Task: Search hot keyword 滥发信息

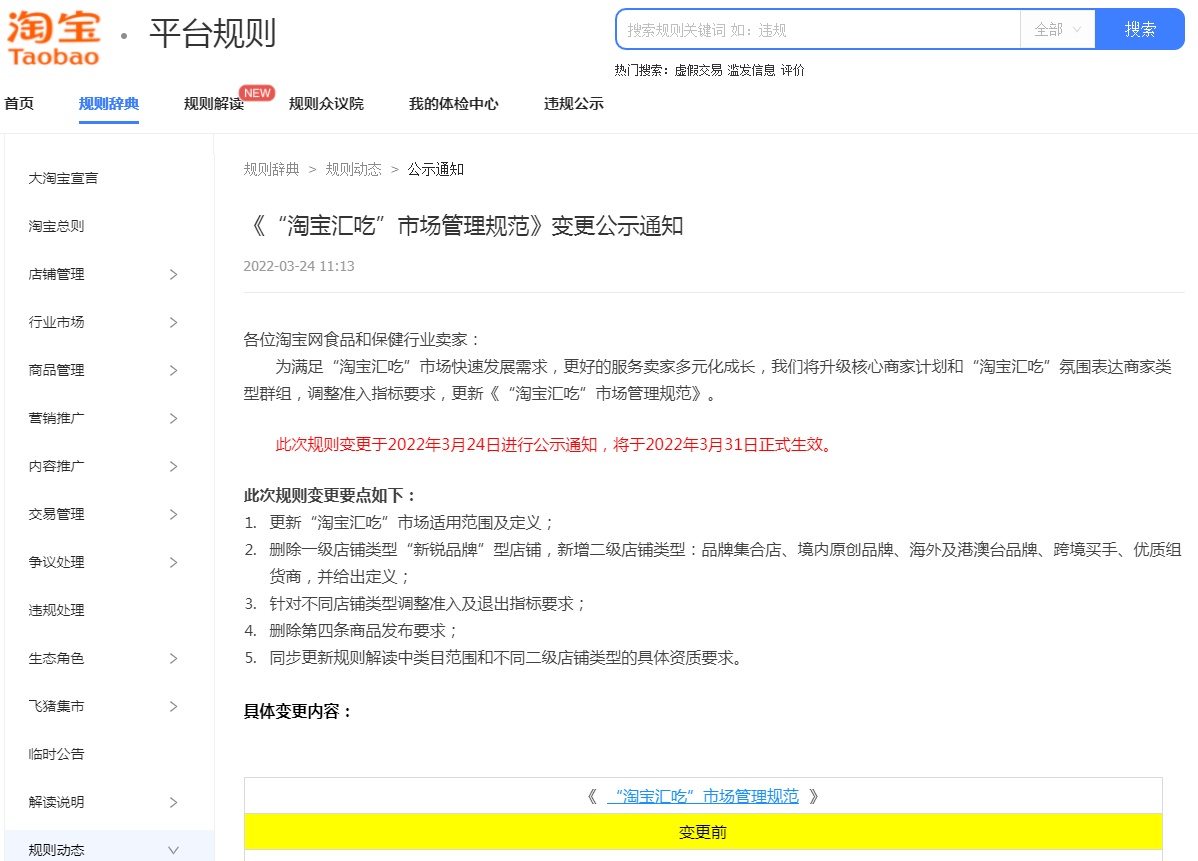Action: click(751, 70)
